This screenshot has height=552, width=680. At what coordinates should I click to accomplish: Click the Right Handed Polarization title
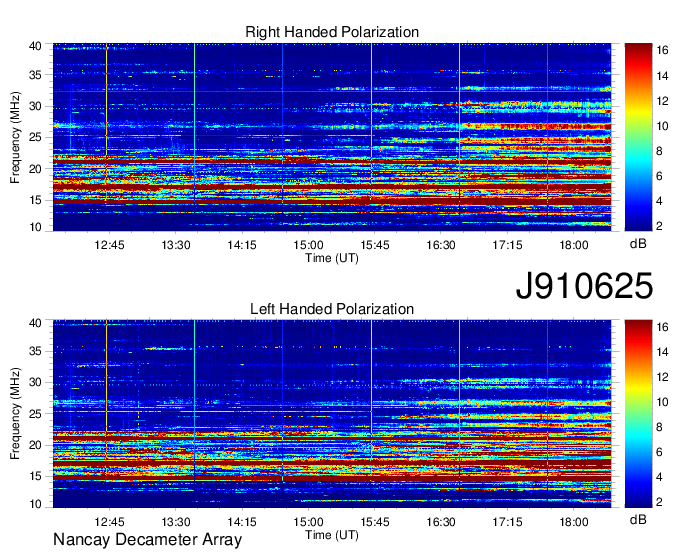tap(332, 32)
